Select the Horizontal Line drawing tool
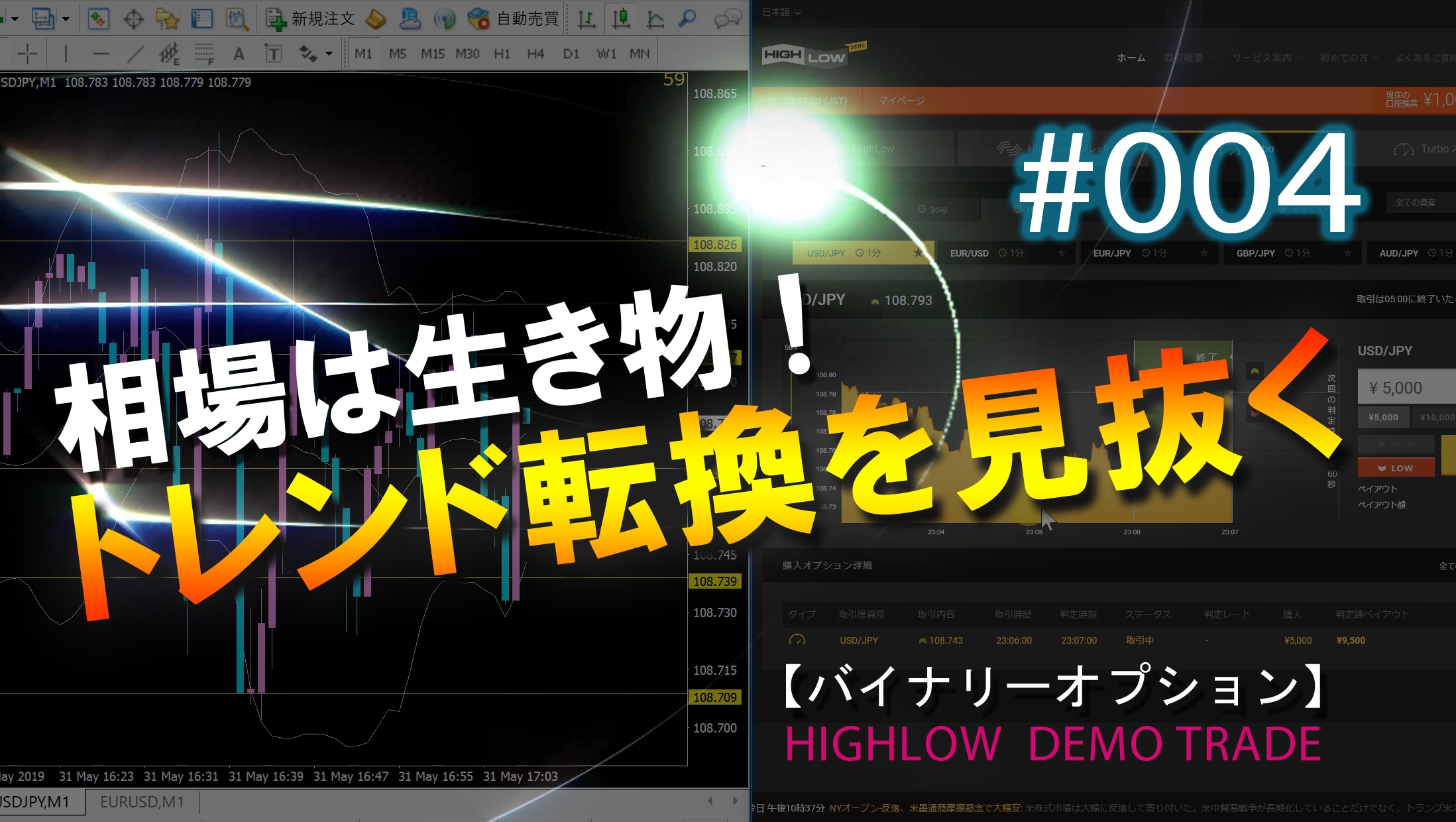Viewport: 1456px width, 822px height. (101, 54)
